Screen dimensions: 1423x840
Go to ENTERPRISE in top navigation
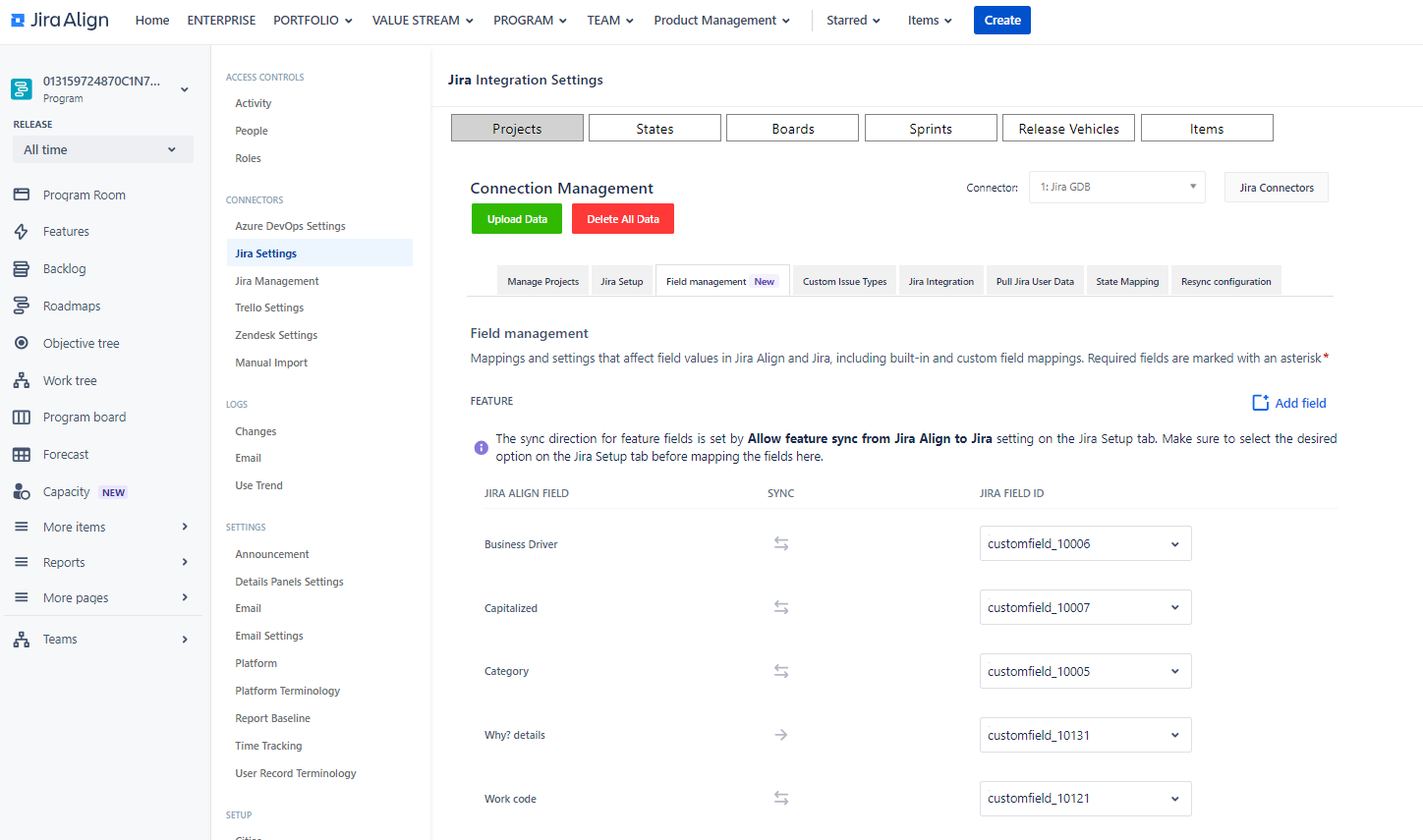[x=221, y=20]
